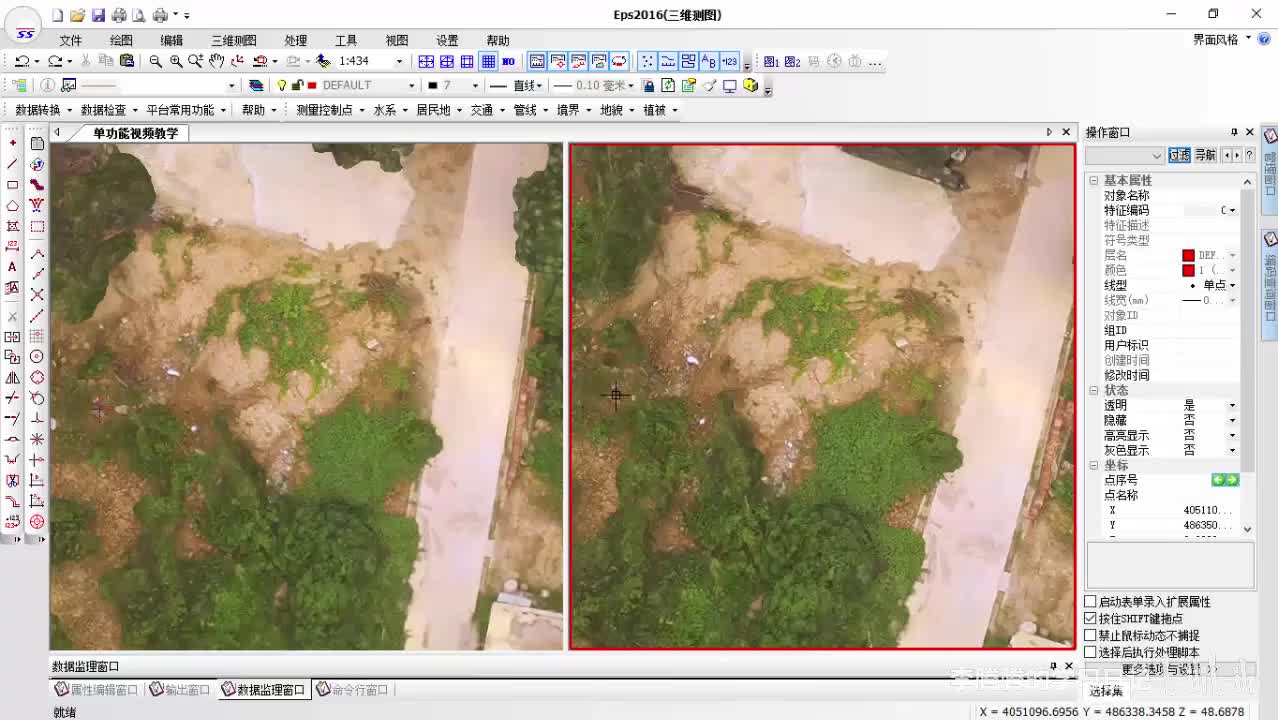Click the empty combo box in 操作窗口
Image resolution: width=1278 pixels, height=720 pixels.
[x=1125, y=155]
